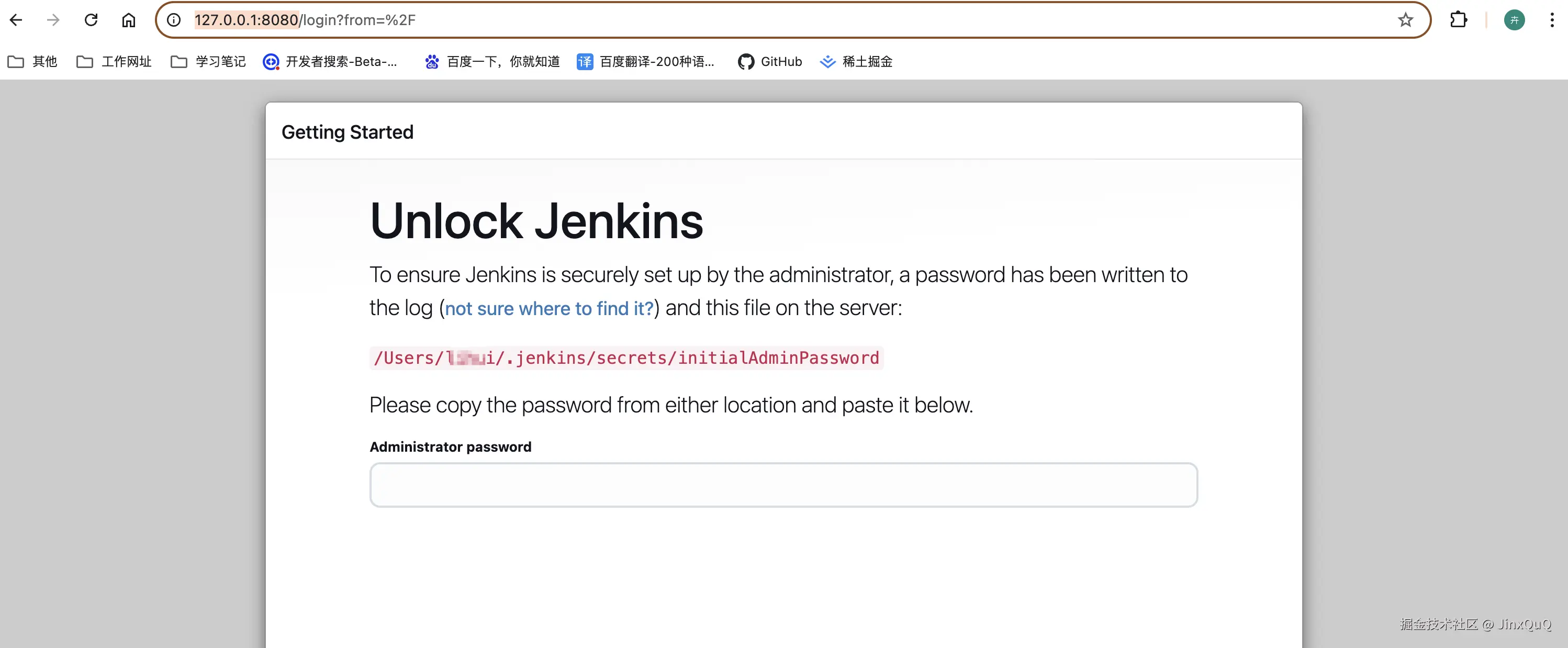1568x648 pixels.
Task: Click the 'not sure where to find it?' link
Action: (548, 309)
